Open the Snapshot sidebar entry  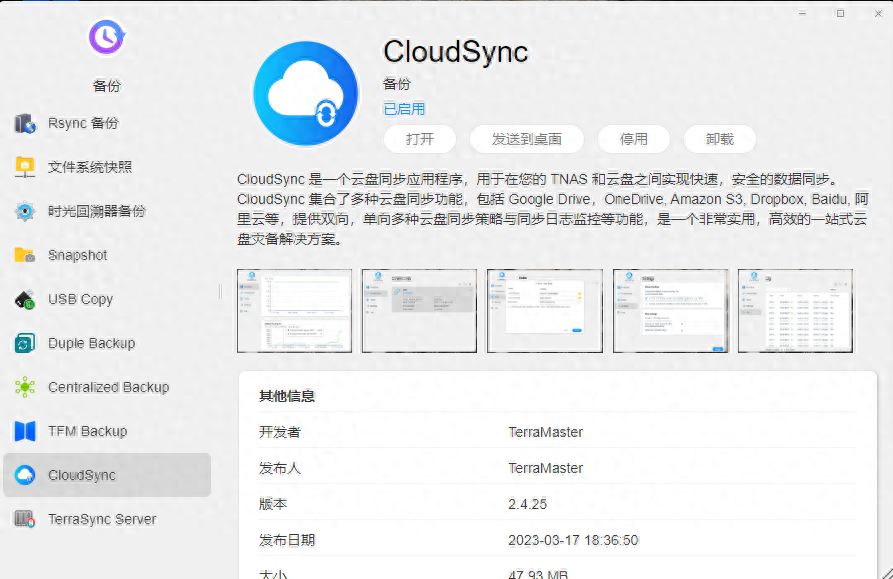point(107,255)
